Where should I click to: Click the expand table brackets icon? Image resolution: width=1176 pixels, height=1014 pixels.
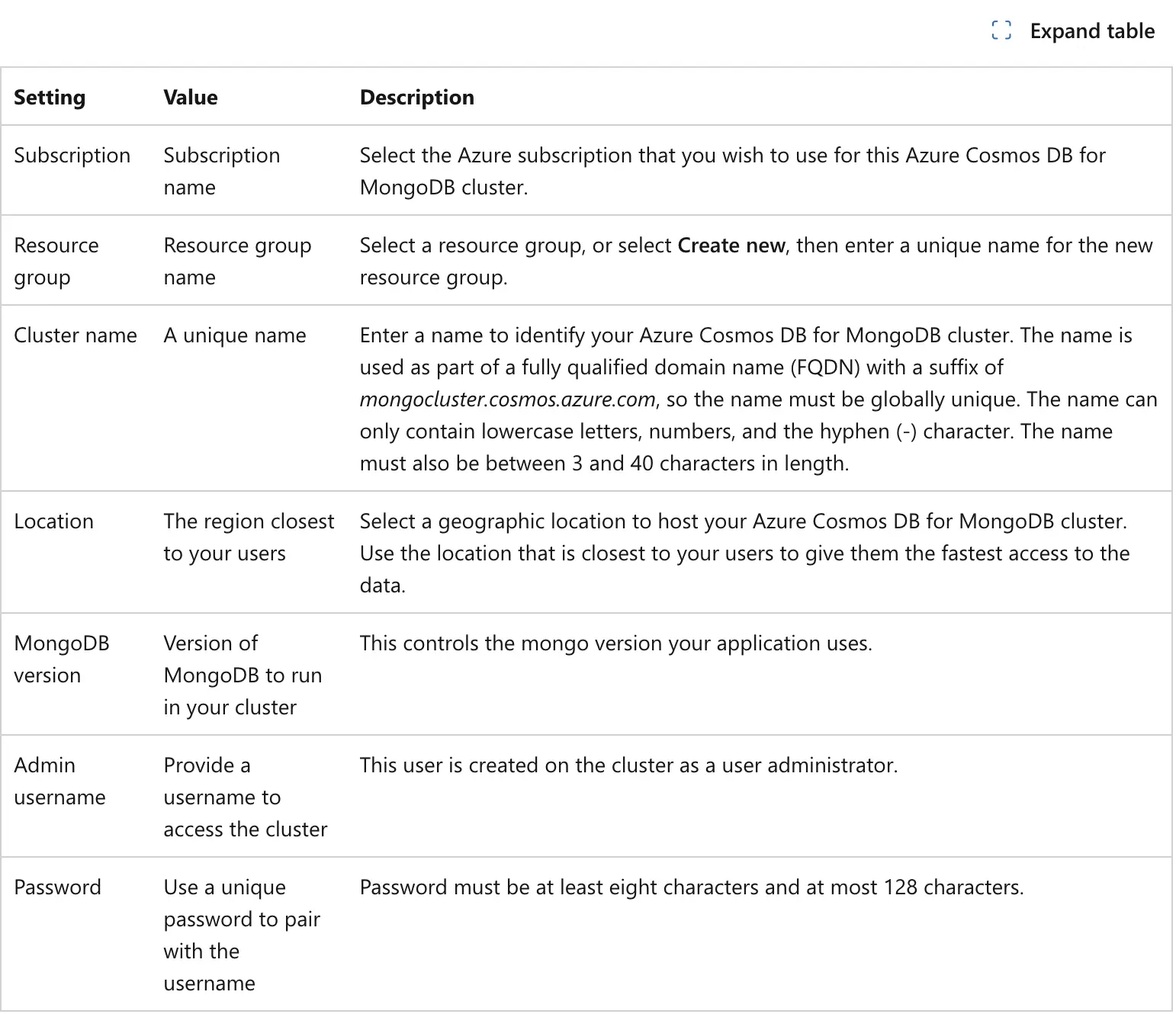point(1001,31)
